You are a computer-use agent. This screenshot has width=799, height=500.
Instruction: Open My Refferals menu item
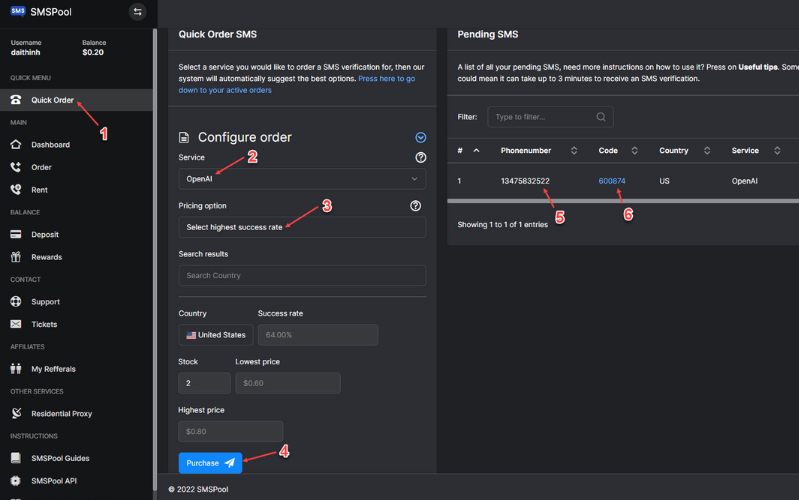click(x=52, y=369)
